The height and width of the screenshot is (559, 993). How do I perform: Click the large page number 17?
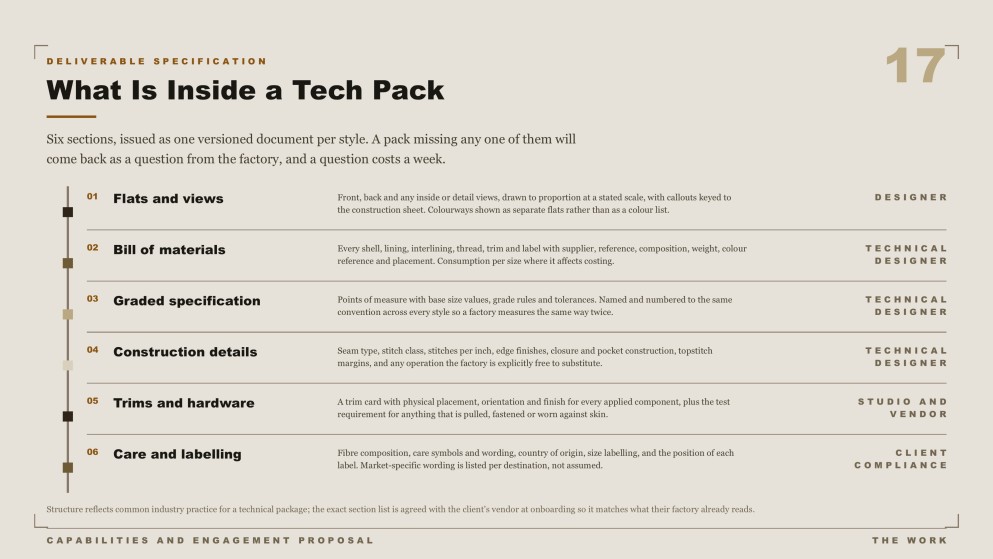(x=915, y=66)
